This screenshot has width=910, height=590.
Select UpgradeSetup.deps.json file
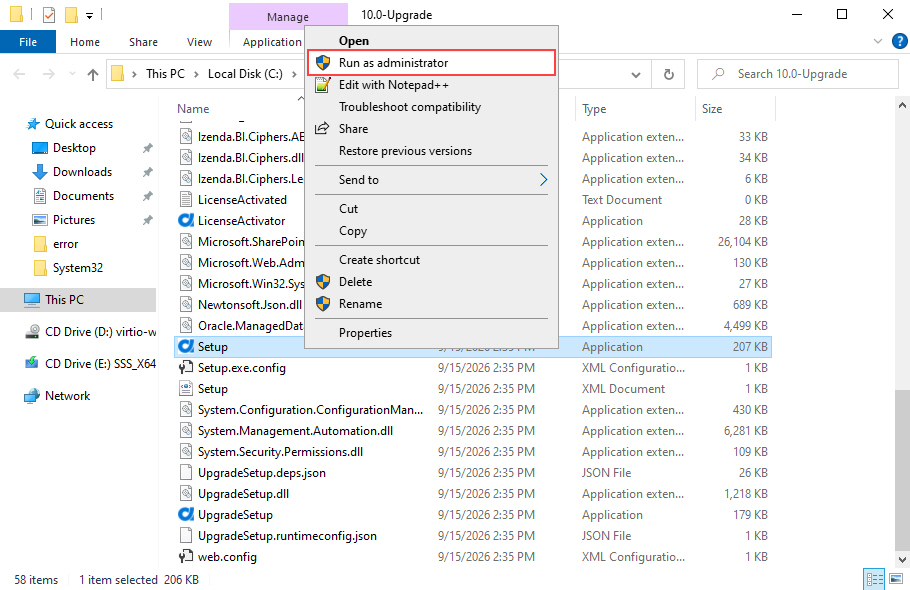coord(262,473)
